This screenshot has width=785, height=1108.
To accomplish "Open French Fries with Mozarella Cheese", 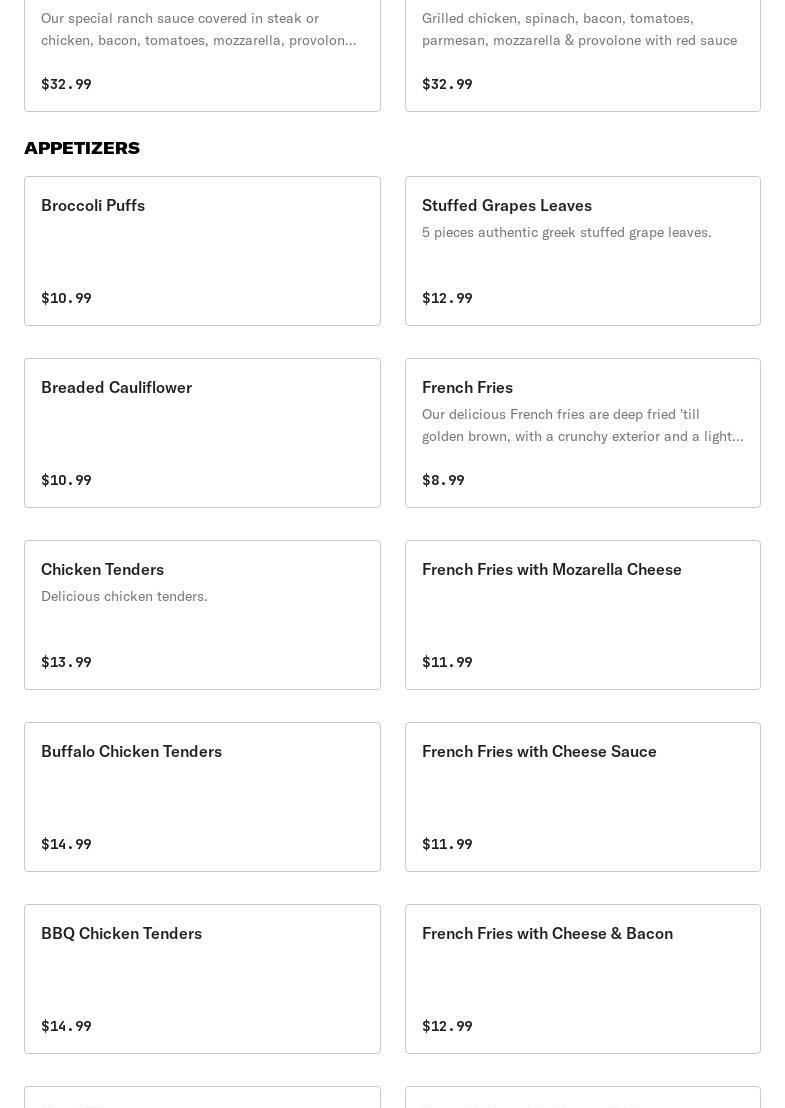I will (x=582, y=614).
